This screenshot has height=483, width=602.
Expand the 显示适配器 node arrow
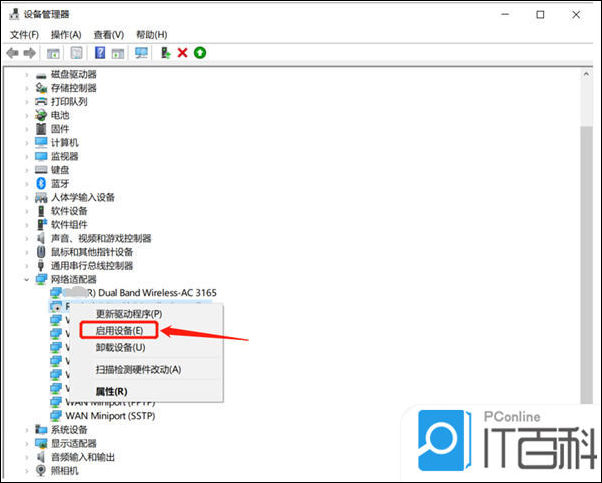[x=26, y=443]
